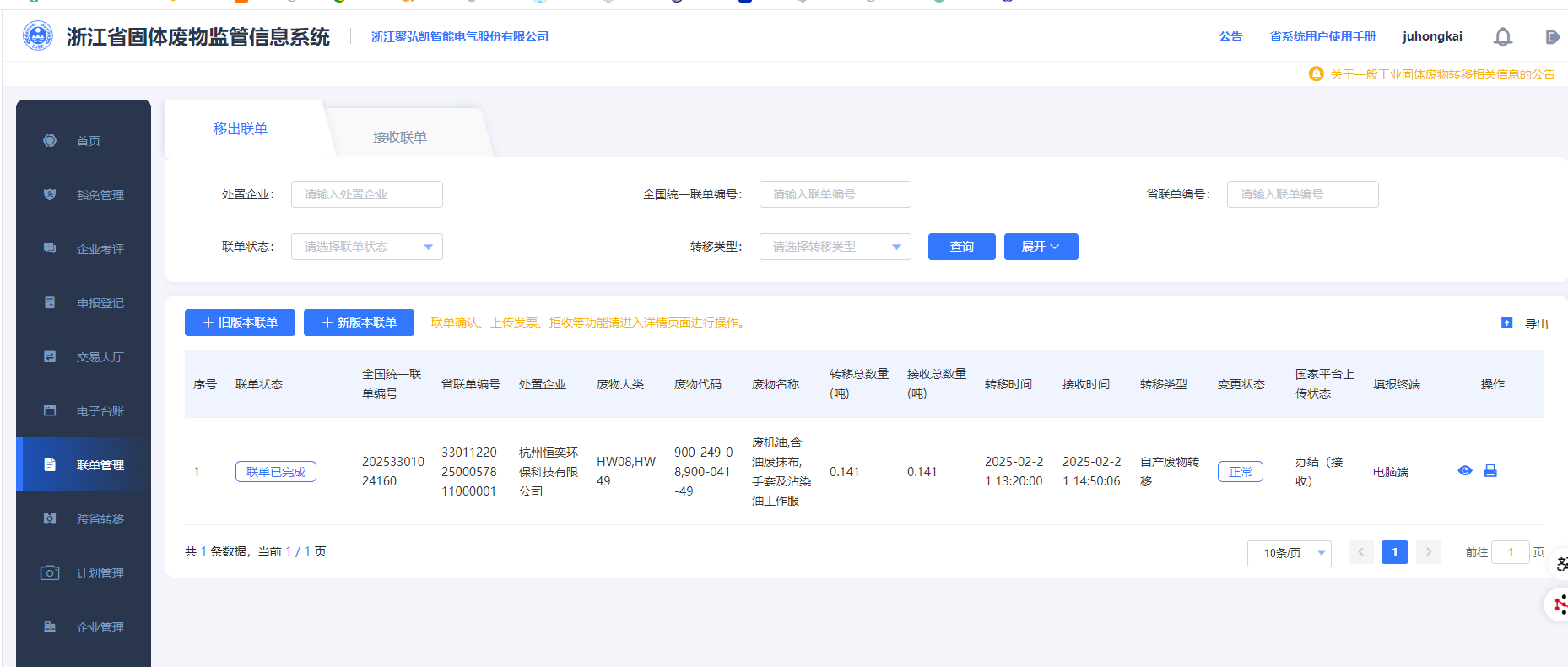Open 首页 from sidebar
This screenshot has height=667, width=1568.
[88, 141]
